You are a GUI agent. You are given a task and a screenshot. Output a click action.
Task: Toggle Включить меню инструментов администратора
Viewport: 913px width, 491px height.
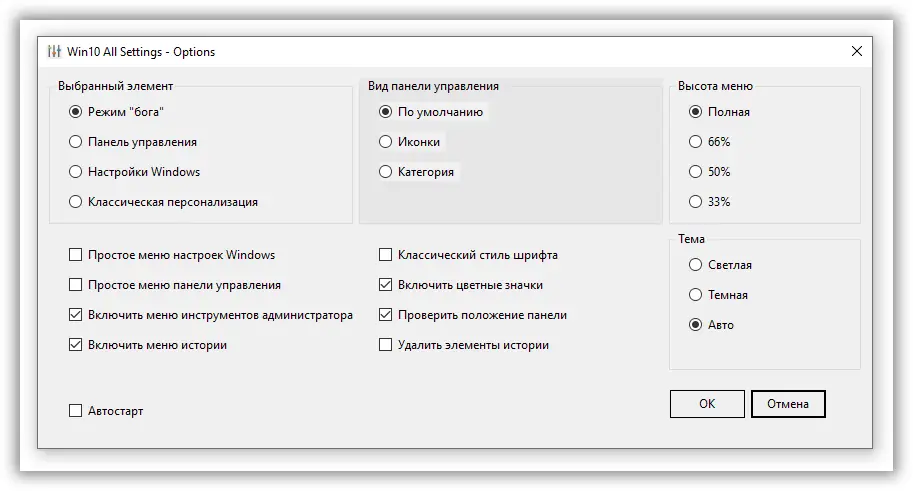[76, 315]
